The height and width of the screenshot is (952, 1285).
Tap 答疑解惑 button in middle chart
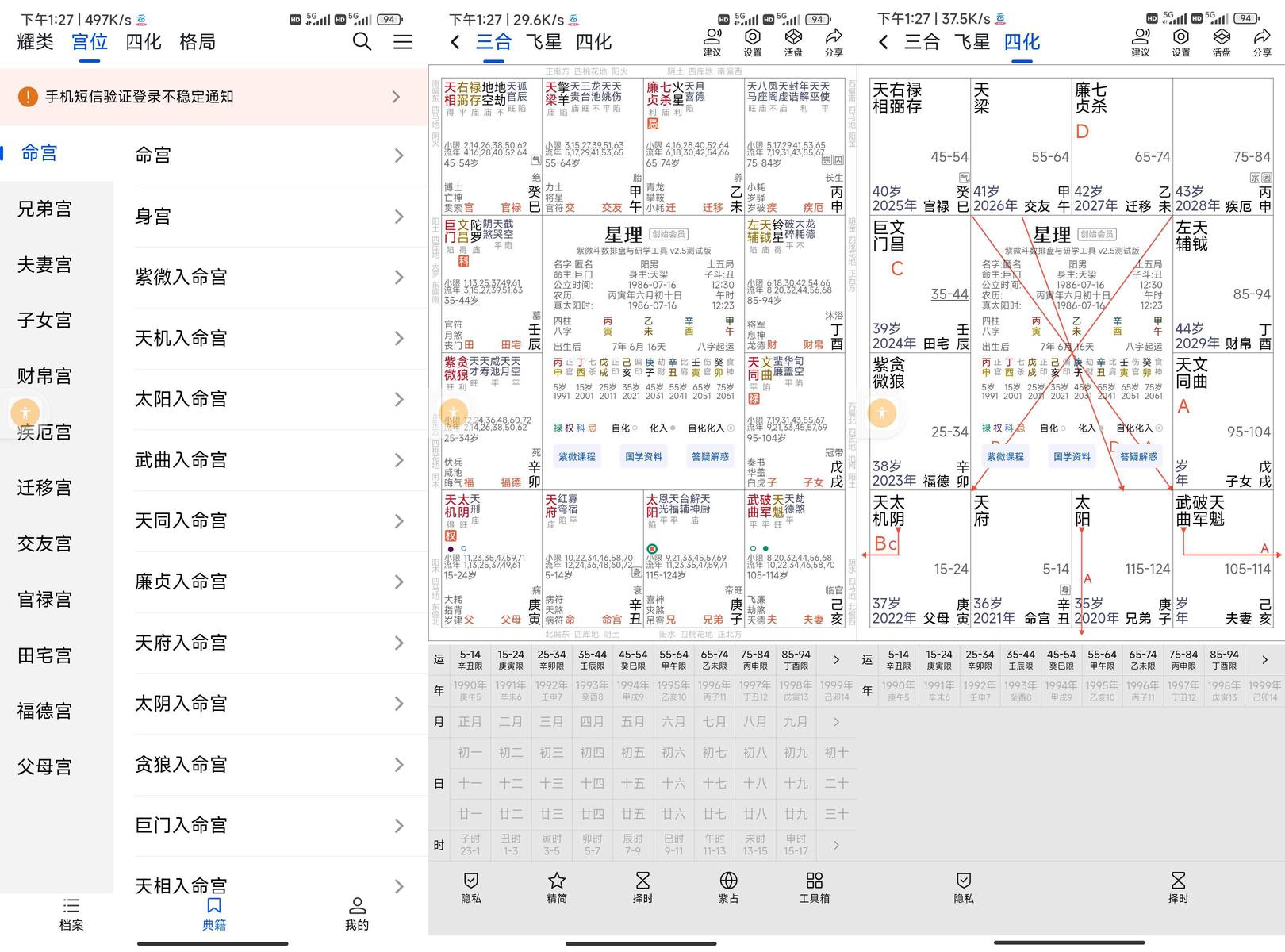[x=710, y=457]
